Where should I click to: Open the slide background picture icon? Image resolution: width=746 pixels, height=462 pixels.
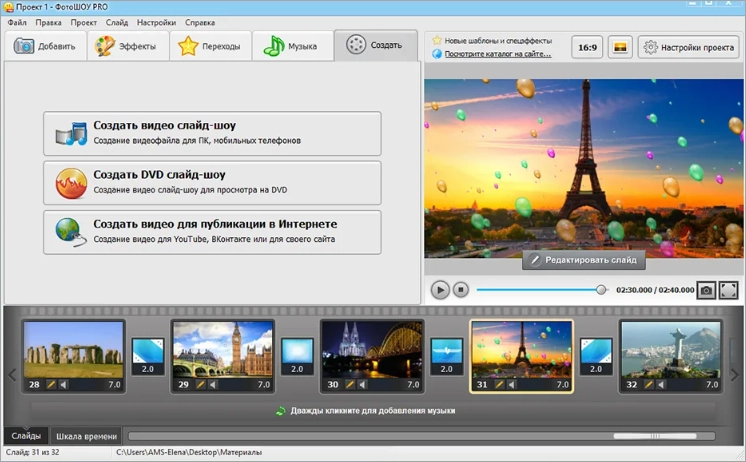coord(620,47)
